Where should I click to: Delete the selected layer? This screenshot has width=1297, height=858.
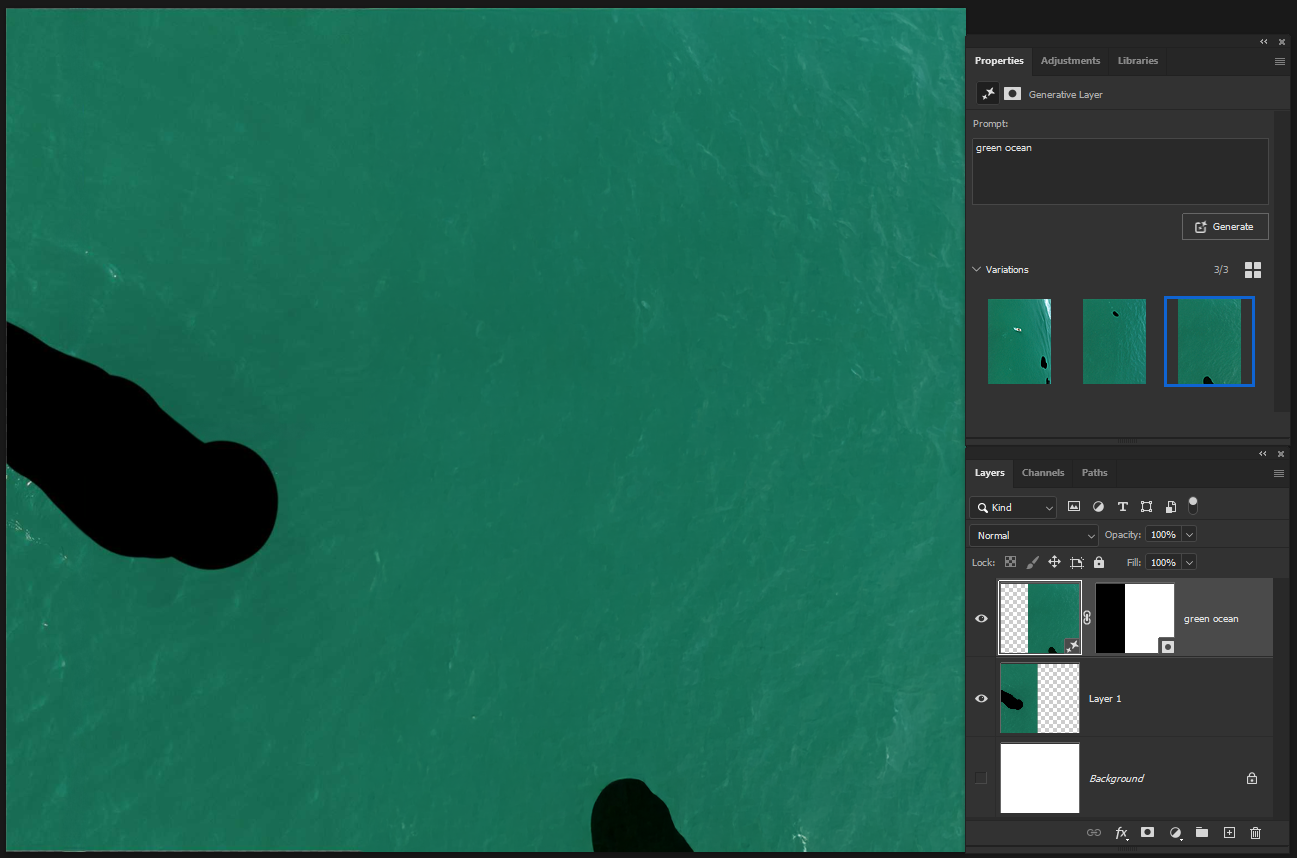tap(1255, 832)
